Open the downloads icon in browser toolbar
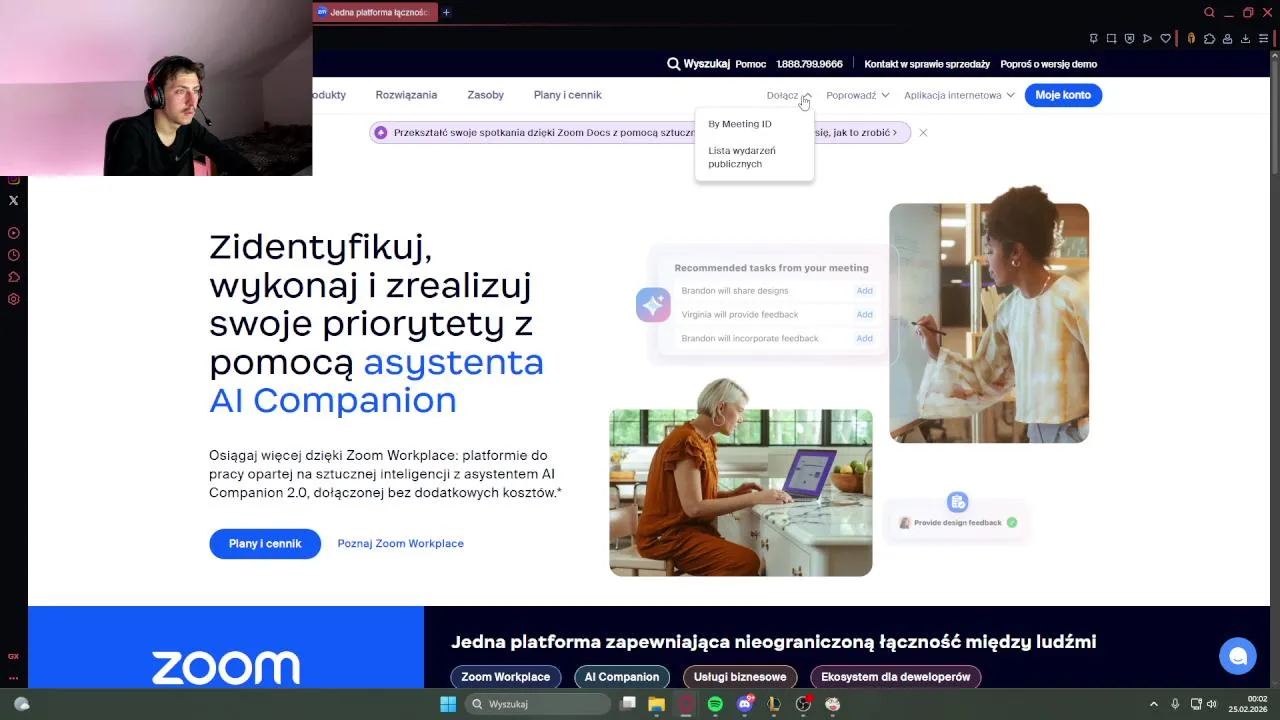The height and width of the screenshot is (720, 1280). (x=1245, y=39)
